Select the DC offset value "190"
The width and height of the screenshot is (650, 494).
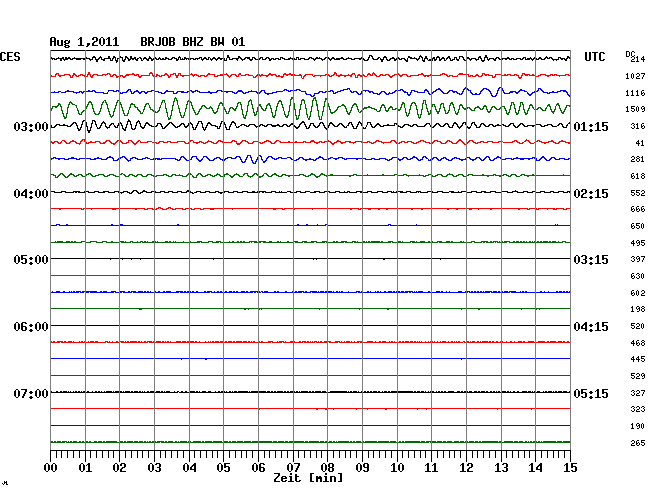tap(638, 426)
